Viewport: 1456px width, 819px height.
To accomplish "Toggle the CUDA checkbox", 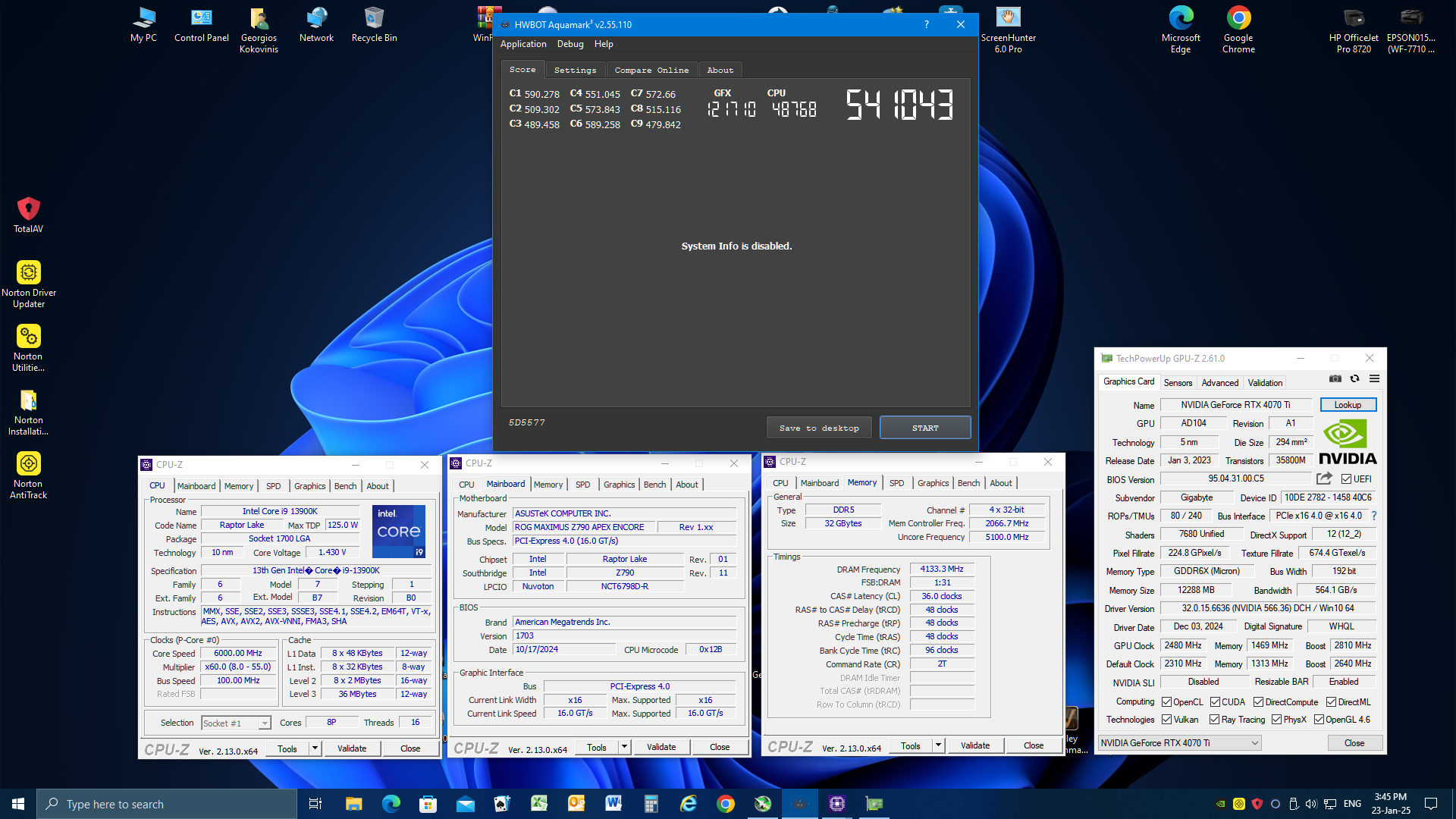I will pyautogui.click(x=1215, y=702).
